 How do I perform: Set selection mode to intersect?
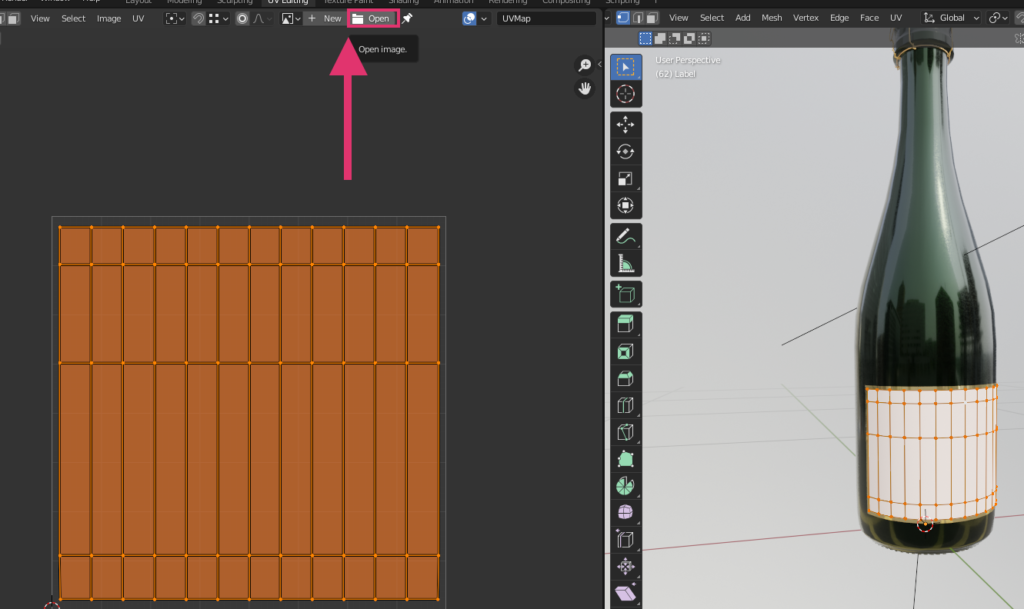tap(703, 39)
